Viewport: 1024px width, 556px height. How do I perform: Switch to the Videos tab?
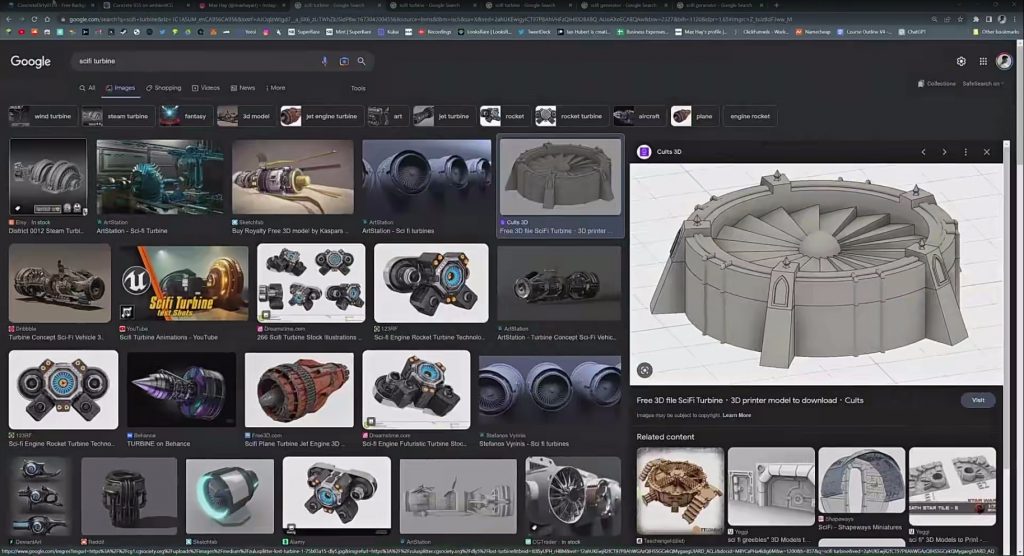(x=206, y=88)
